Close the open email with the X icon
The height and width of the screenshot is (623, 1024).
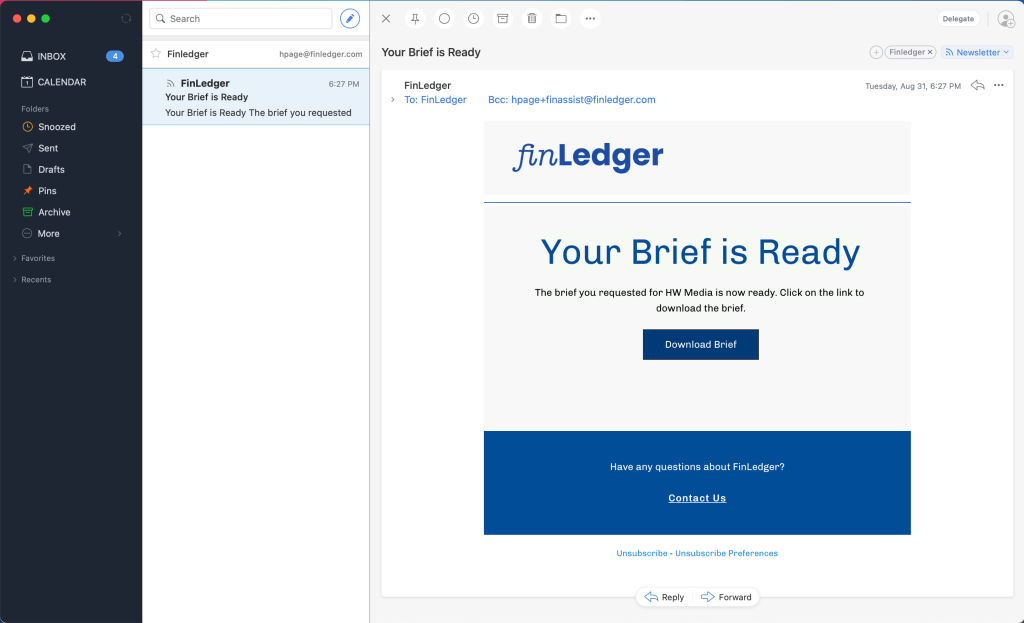[x=386, y=18]
